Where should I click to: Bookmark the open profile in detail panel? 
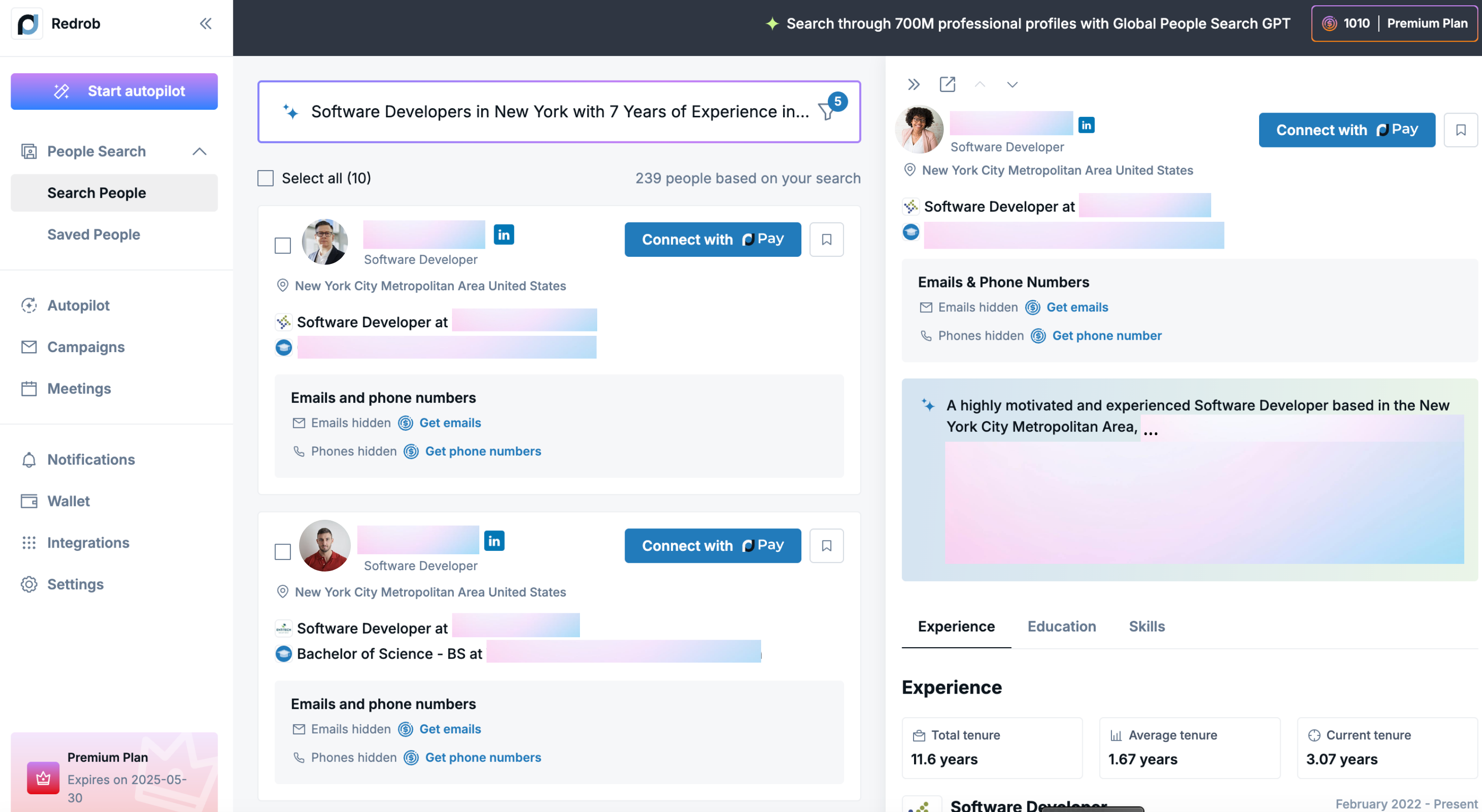(x=1460, y=130)
